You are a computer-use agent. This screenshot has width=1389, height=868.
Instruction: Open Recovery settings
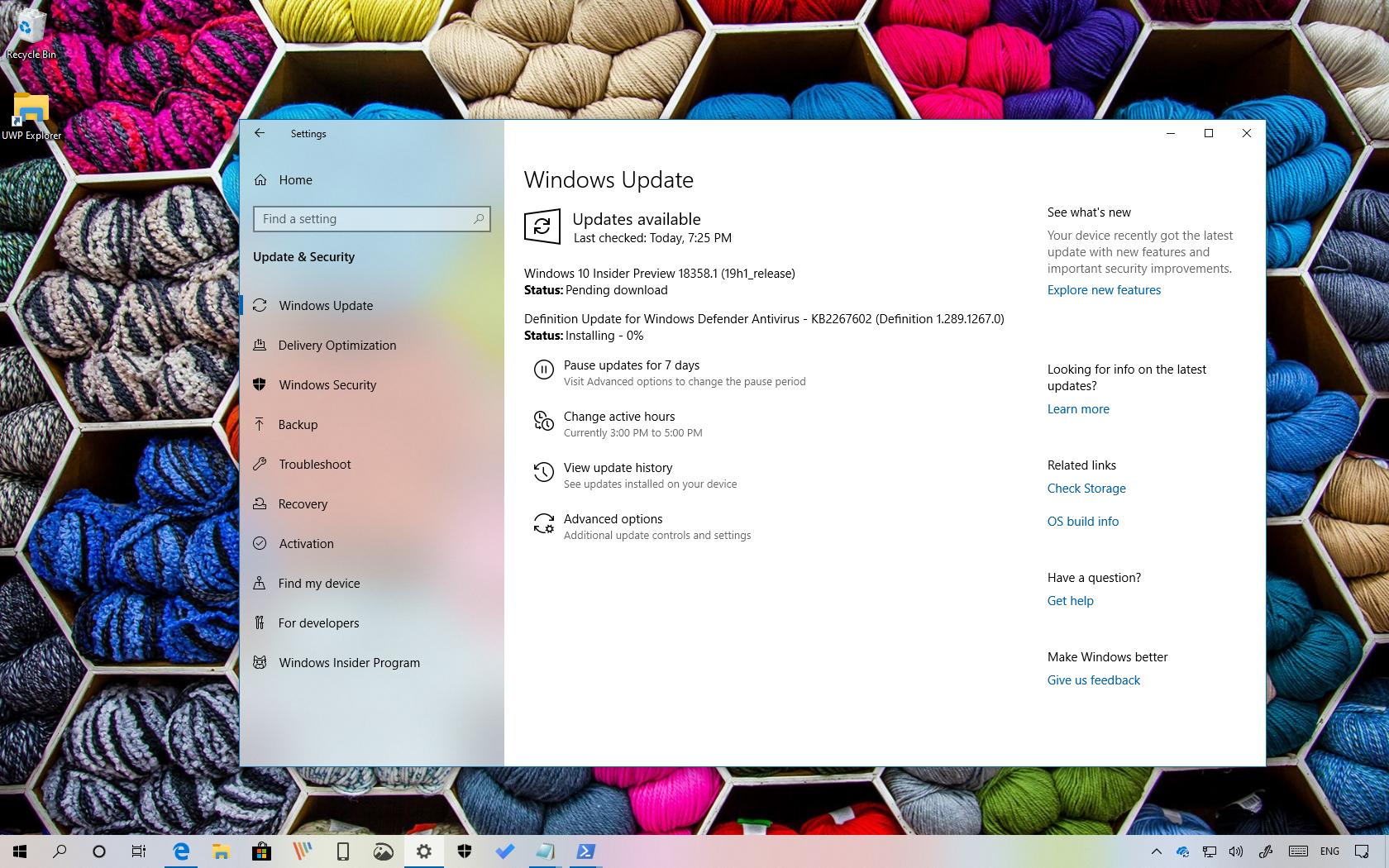tap(303, 503)
